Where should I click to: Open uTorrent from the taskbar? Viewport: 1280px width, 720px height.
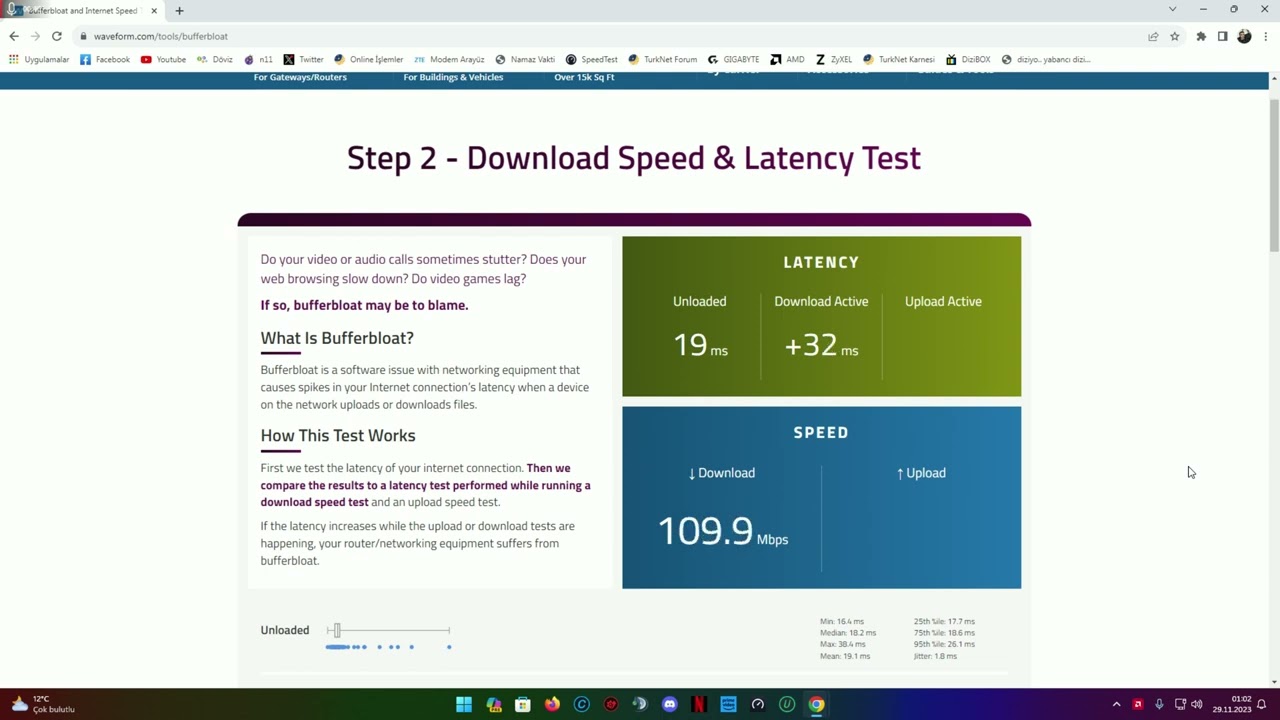[787, 704]
